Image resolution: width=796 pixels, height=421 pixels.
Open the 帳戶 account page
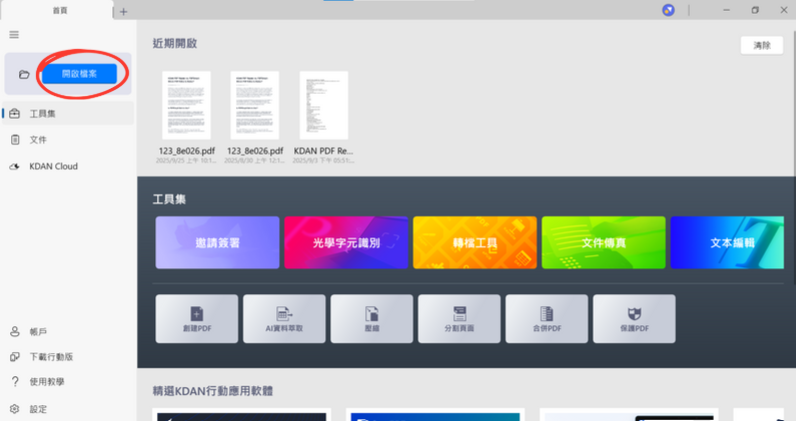point(38,331)
